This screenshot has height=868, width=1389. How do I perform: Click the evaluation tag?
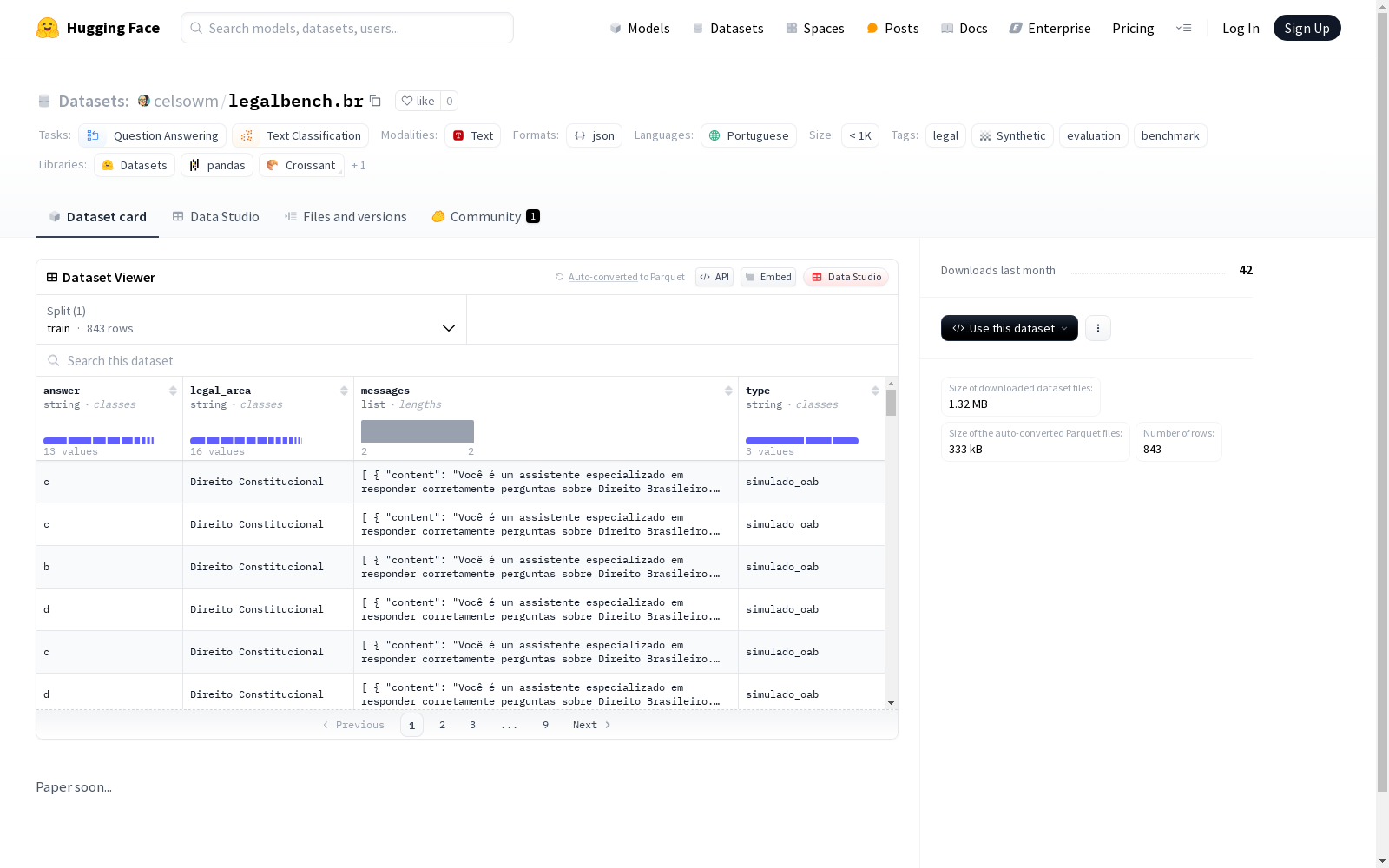point(1094,135)
